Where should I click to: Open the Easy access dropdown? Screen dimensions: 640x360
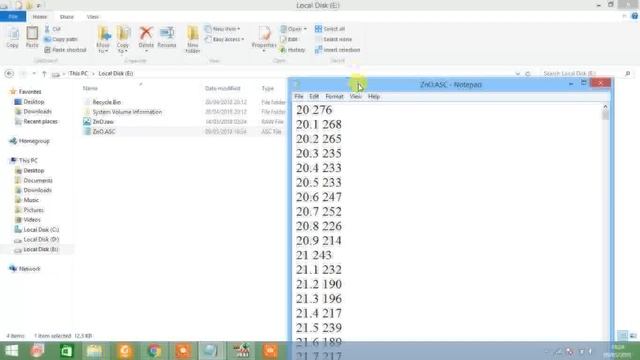(224, 39)
